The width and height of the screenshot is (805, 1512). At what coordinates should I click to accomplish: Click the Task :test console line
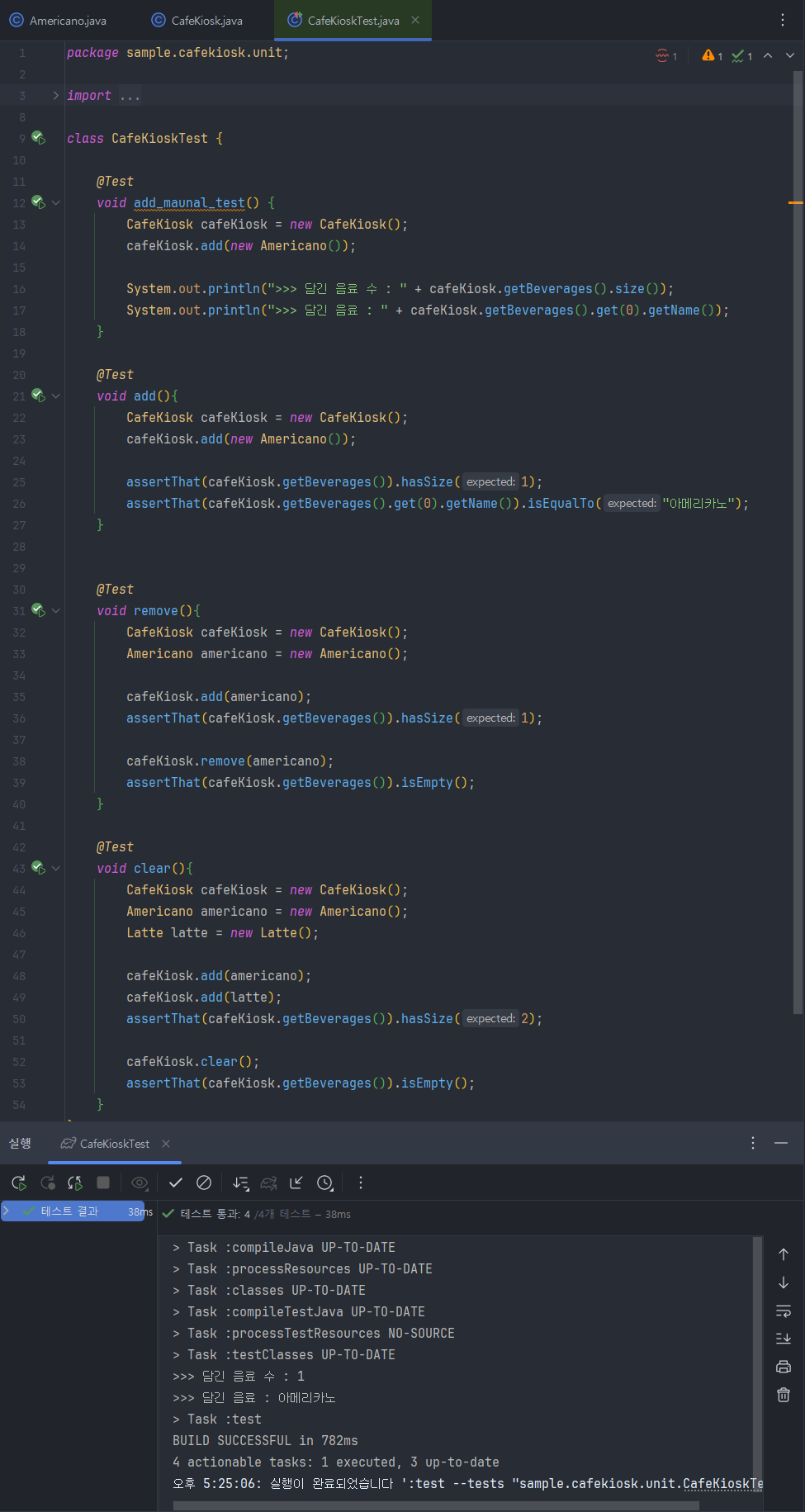tap(217, 1419)
